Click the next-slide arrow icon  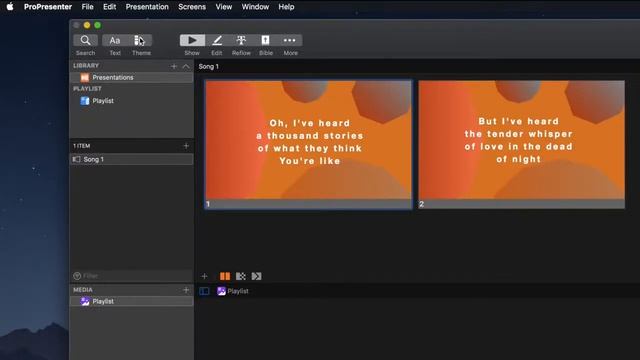[256, 276]
